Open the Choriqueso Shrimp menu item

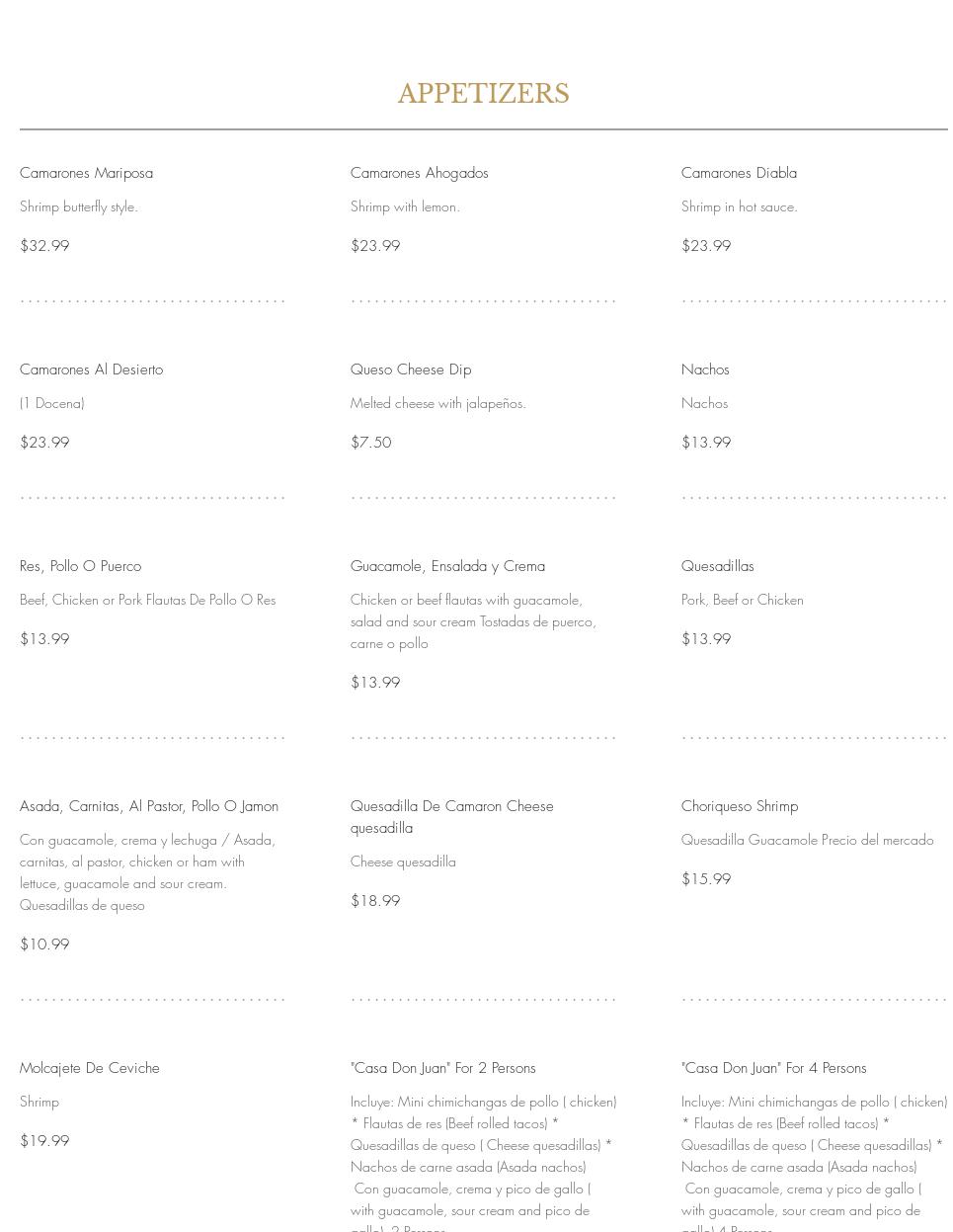(740, 806)
